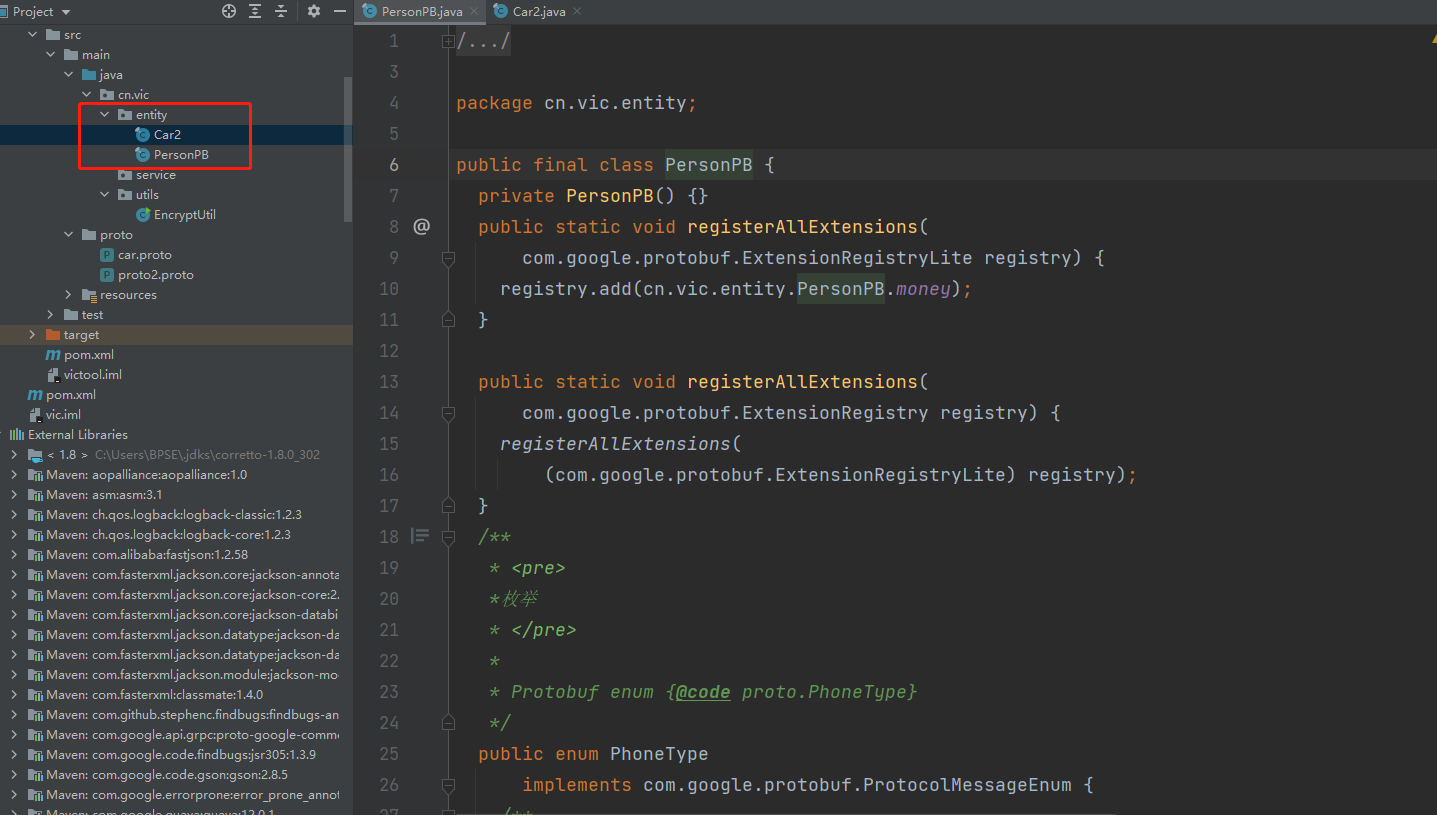Click Project panel vertical scrollbar
Viewport: 1437px width, 815px height.
point(347,150)
